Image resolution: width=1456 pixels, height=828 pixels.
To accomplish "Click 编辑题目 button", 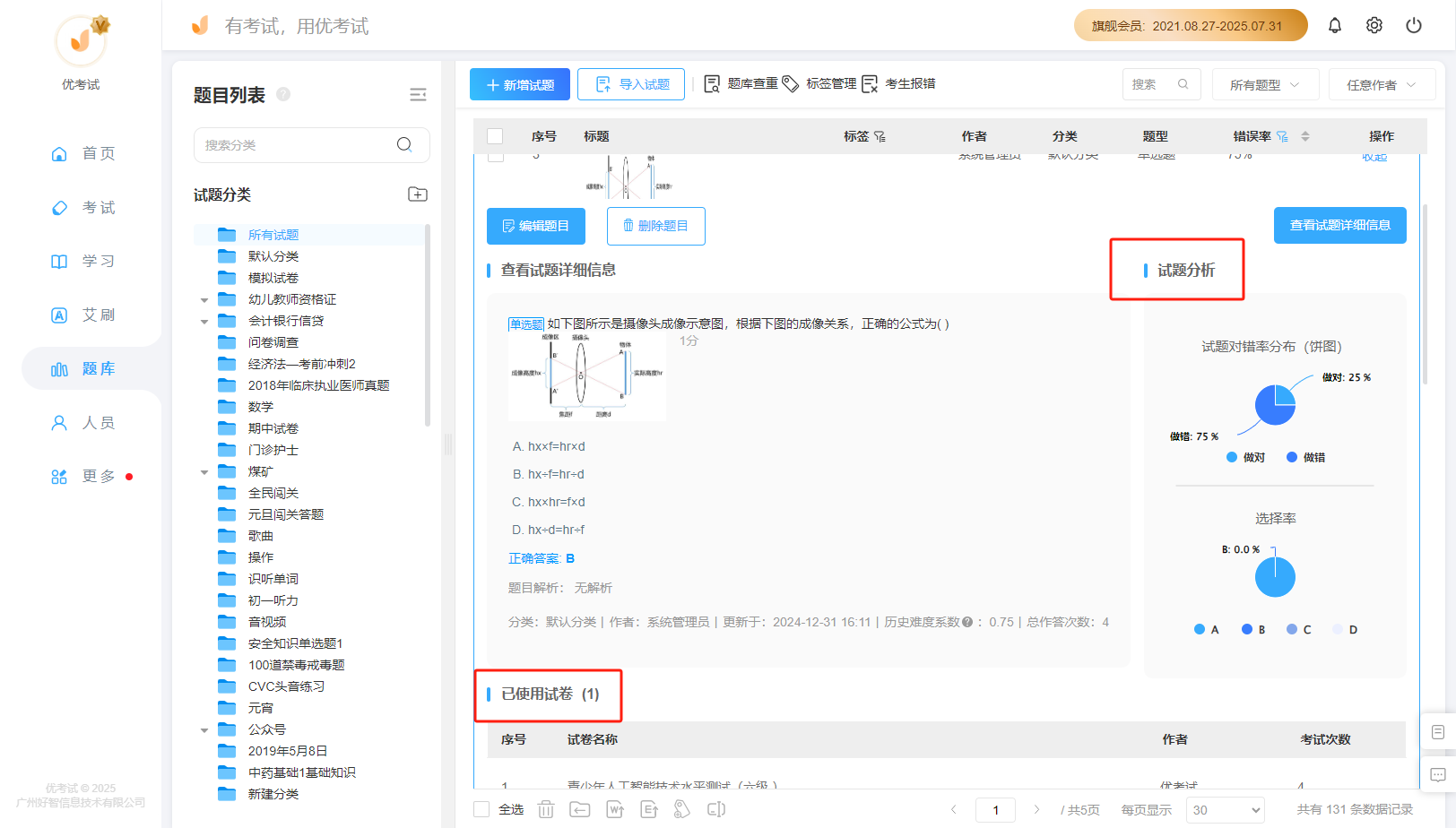I will pos(536,226).
